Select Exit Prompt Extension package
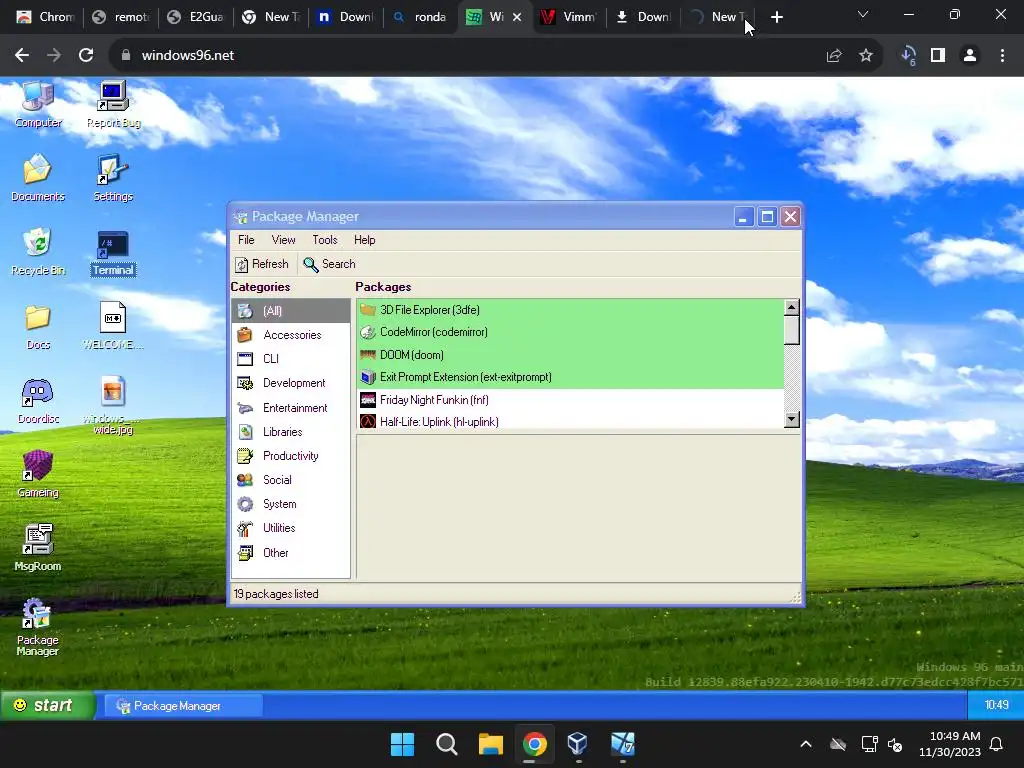 [x=570, y=377]
